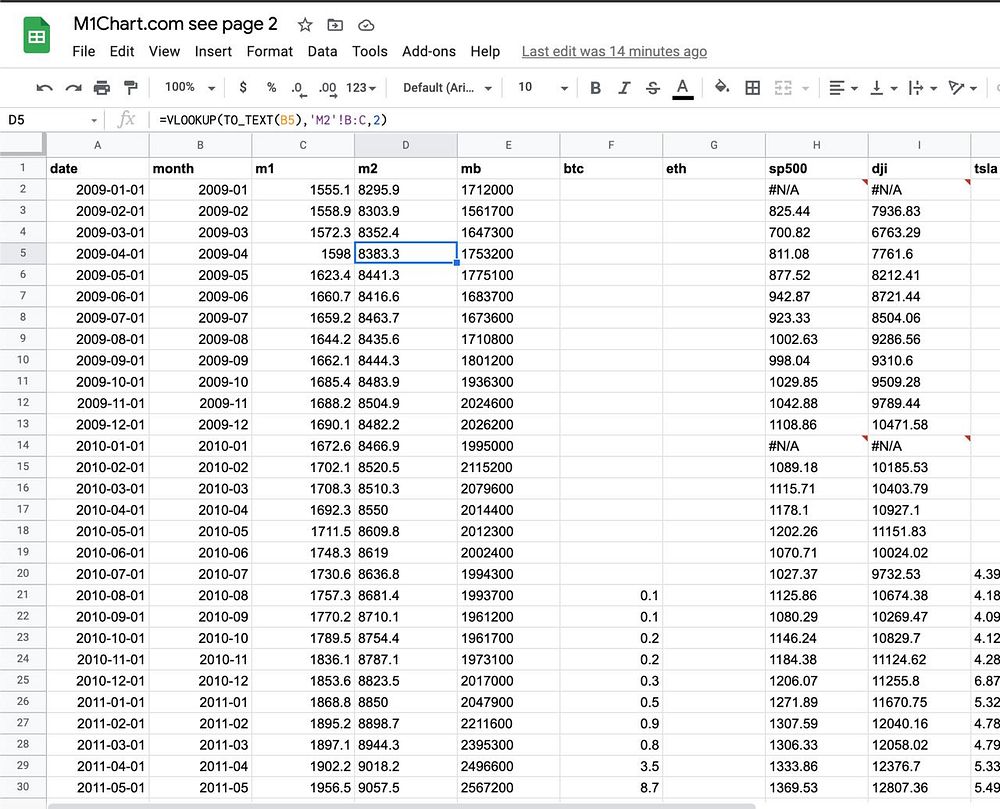Screen dimensions: 1000x809
Task: Open the text rotation dropdown
Action: (962, 88)
